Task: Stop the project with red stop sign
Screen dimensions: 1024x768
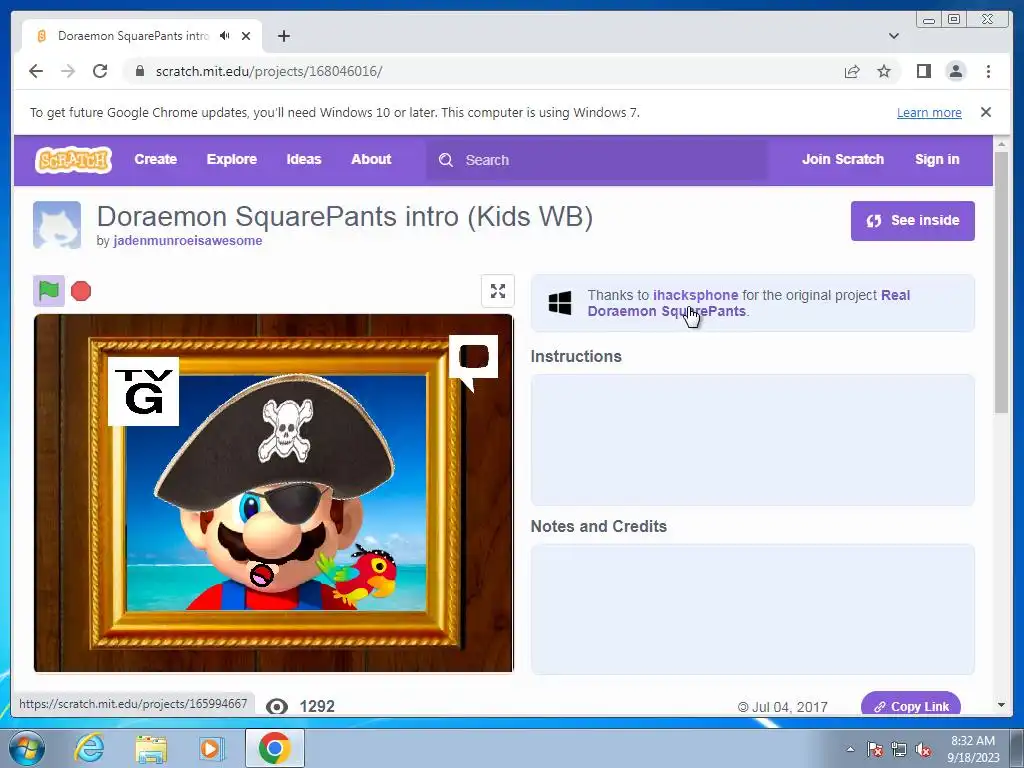Action: coord(81,291)
